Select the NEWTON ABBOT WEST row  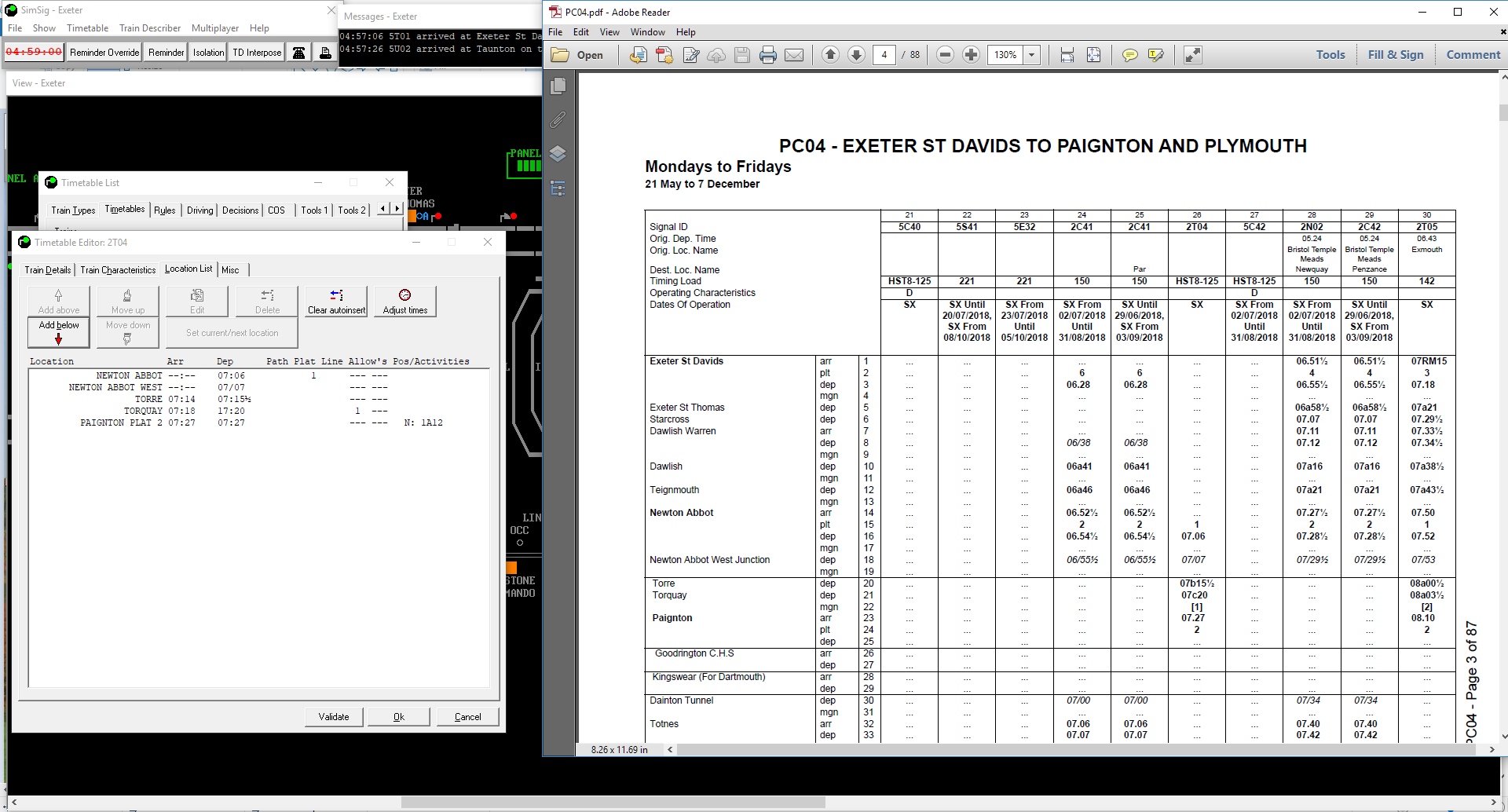pos(259,387)
